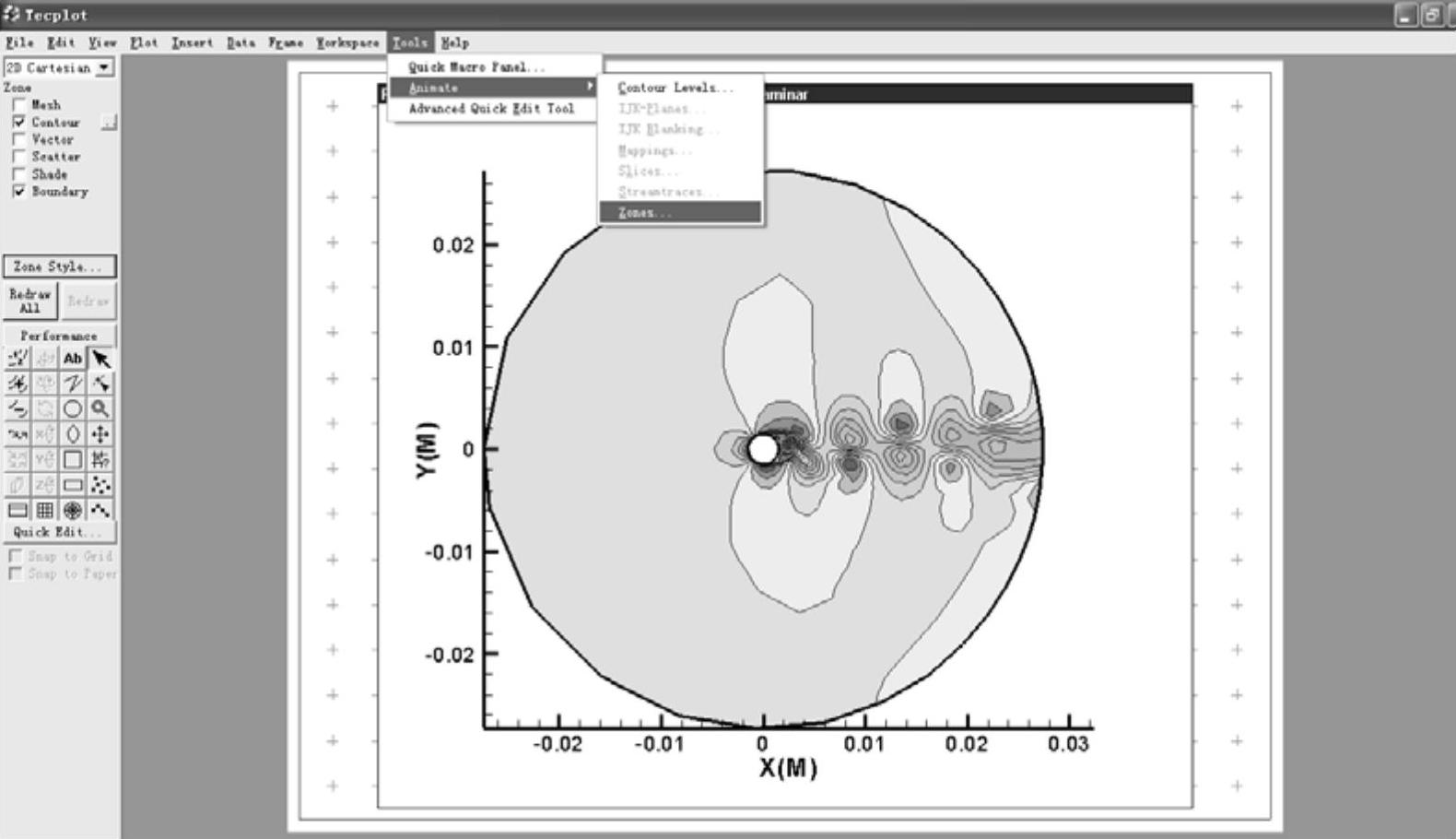Pick the connected-dots polyline extract tool
The width and height of the screenshot is (1456, 839).
[x=100, y=510]
